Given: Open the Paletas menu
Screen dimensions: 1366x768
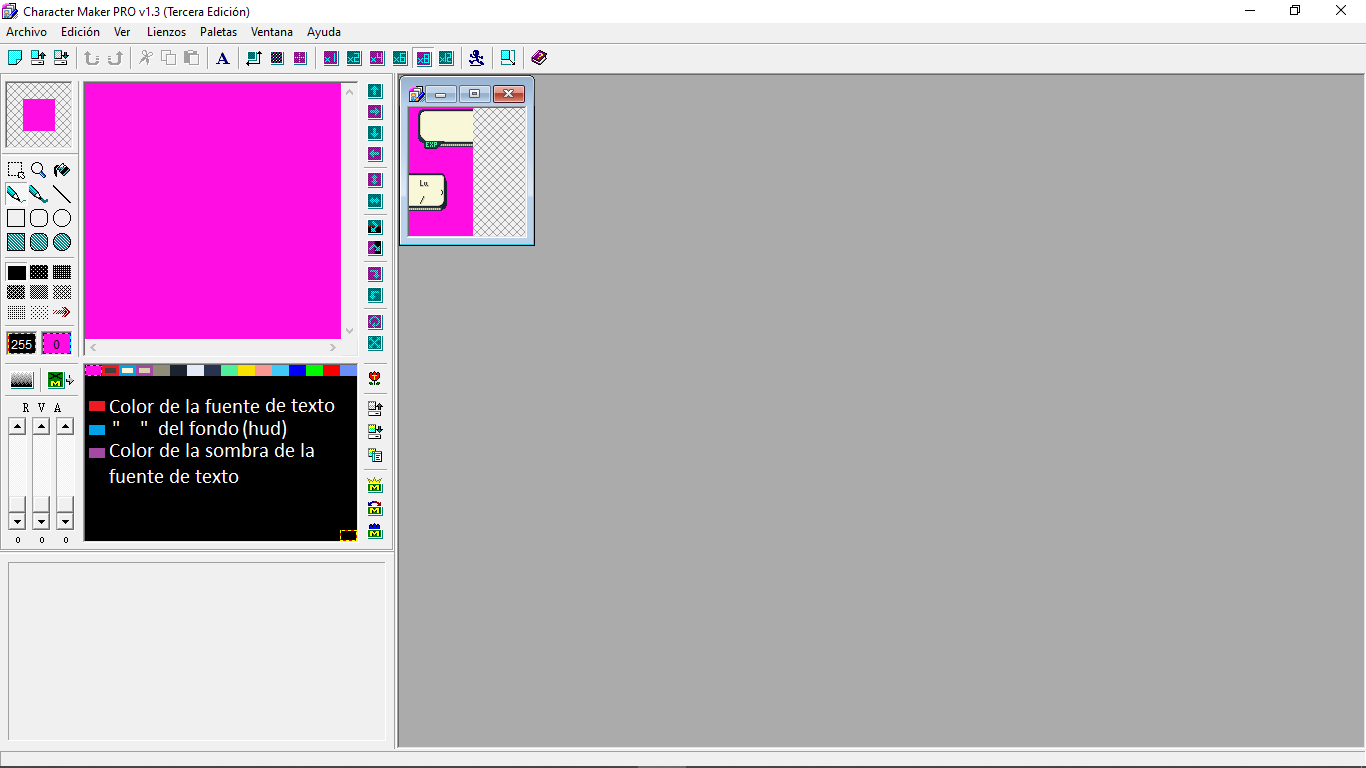Looking at the screenshot, I should 218,32.
